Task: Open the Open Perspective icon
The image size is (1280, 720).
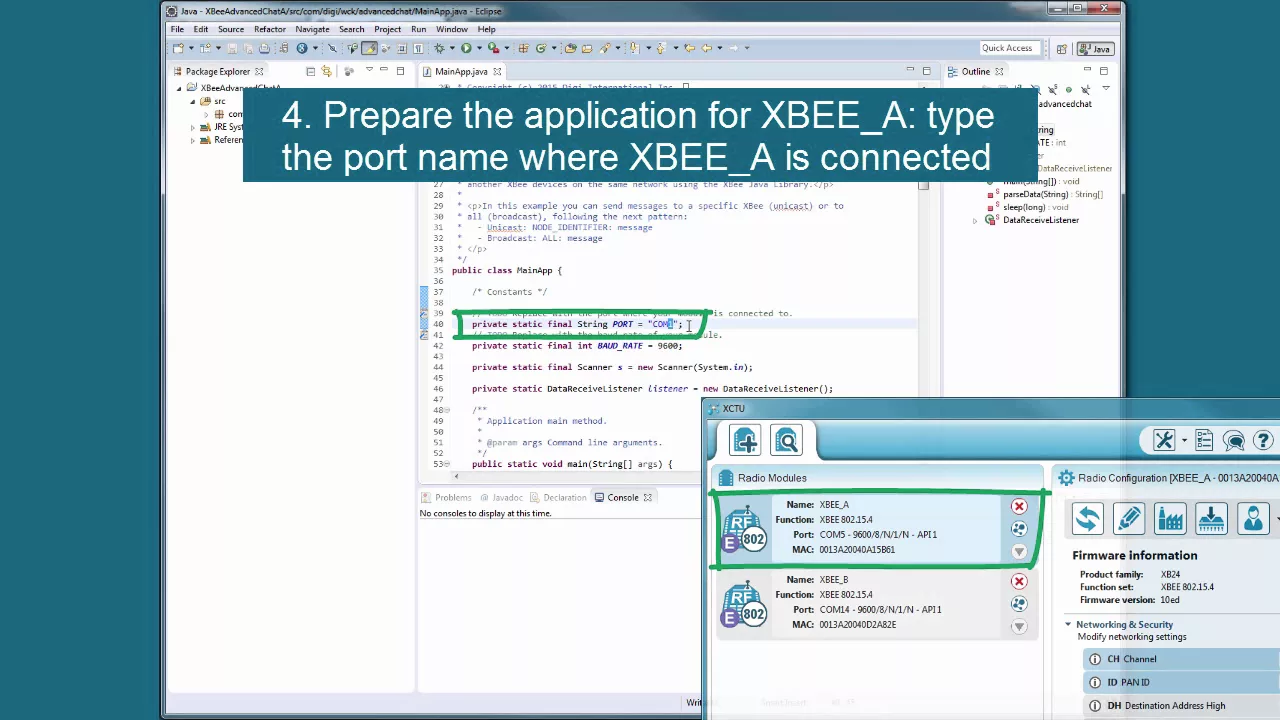Action: click(x=1061, y=48)
